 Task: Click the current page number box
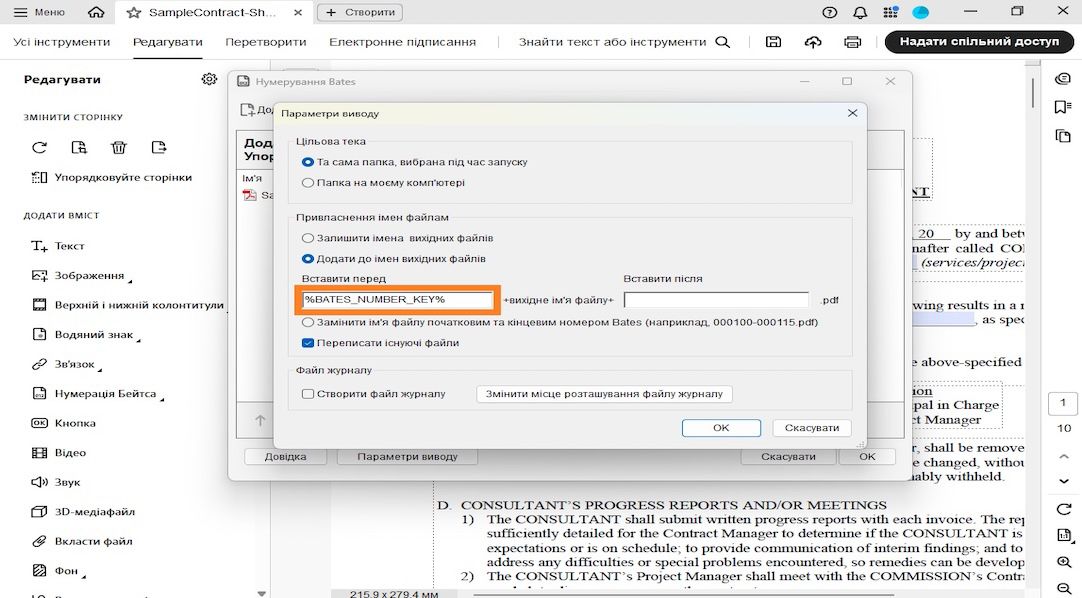click(x=1063, y=403)
